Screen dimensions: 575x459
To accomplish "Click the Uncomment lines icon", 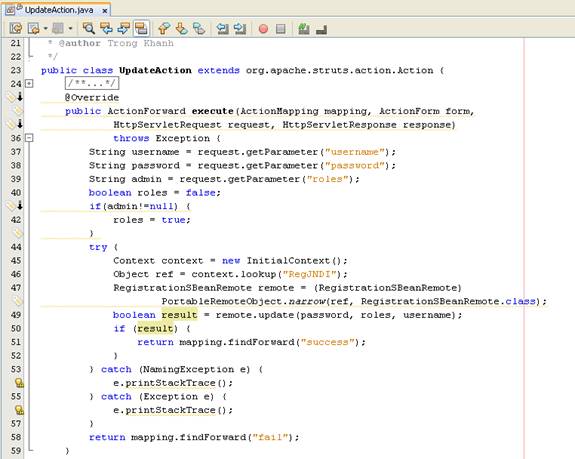I will [321, 29].
